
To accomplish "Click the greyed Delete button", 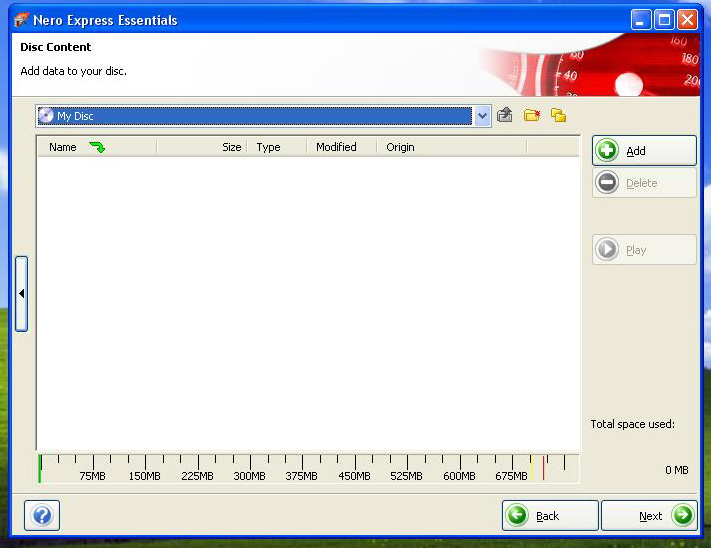I will pos(644,183).
